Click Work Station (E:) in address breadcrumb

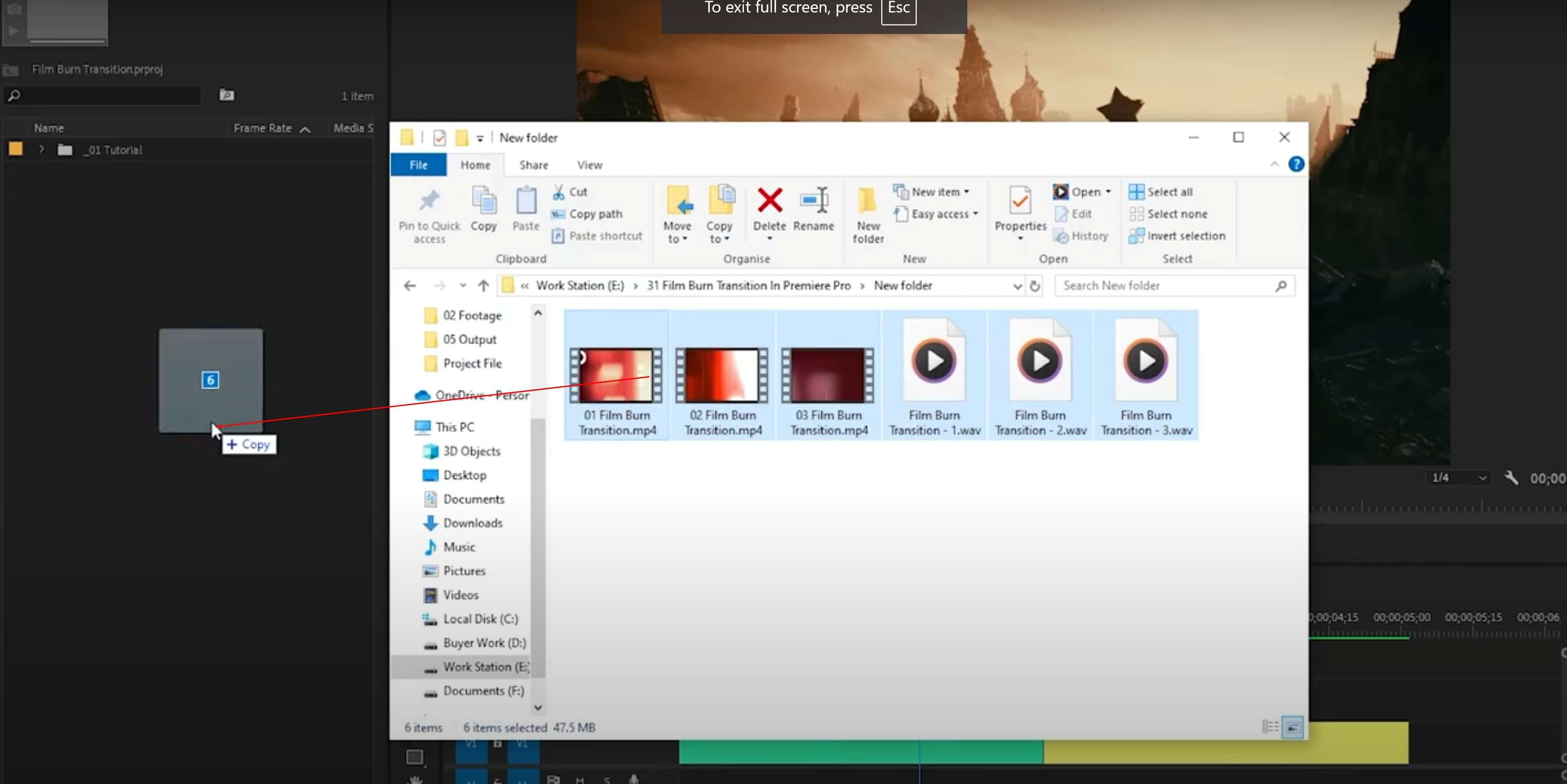pos(580,286)
